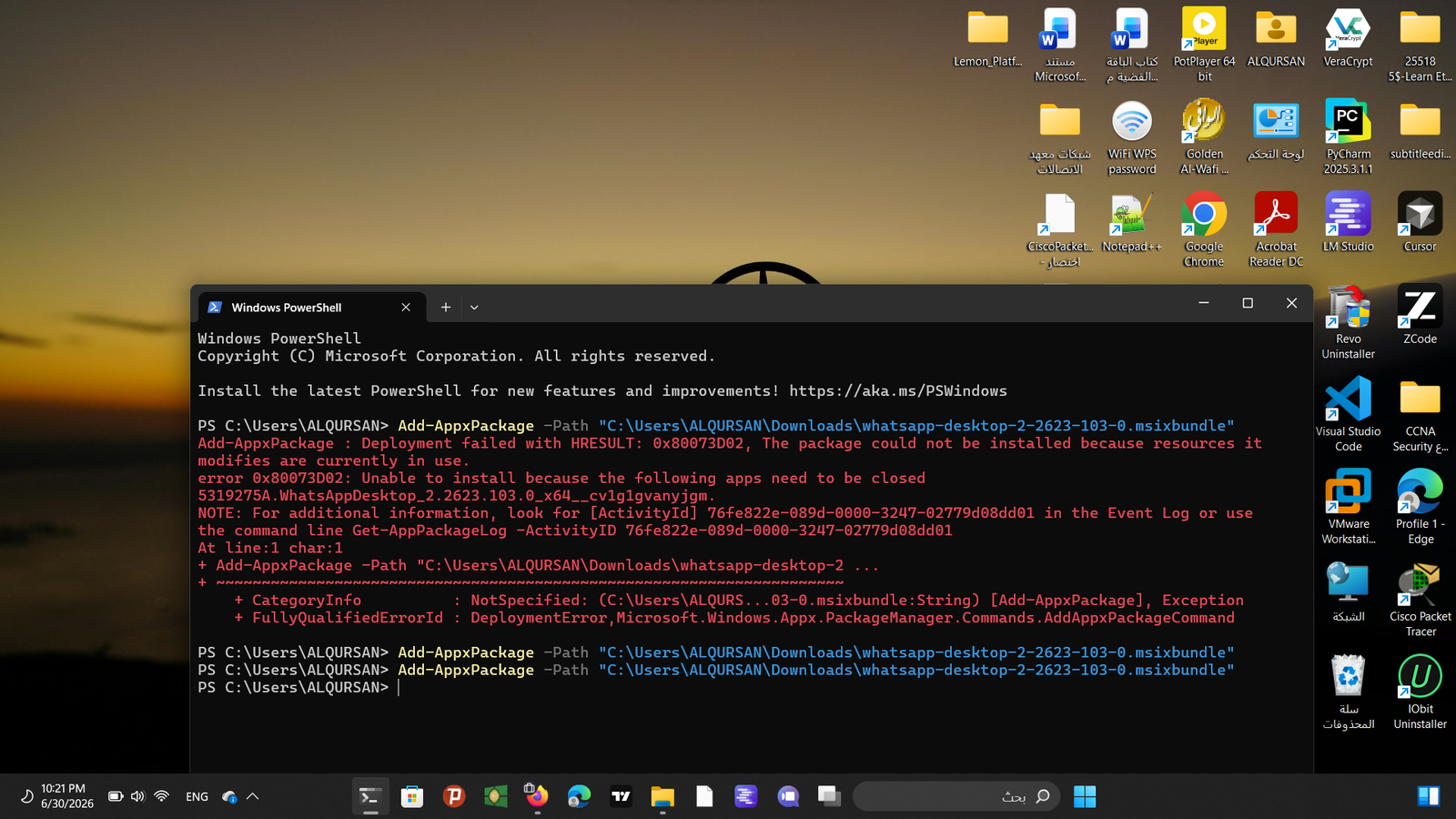The width and height of the screenshot is (1456, 819).
Task: Open WiFi WPS password desktop icon
Action: [x=1132, y=137]
